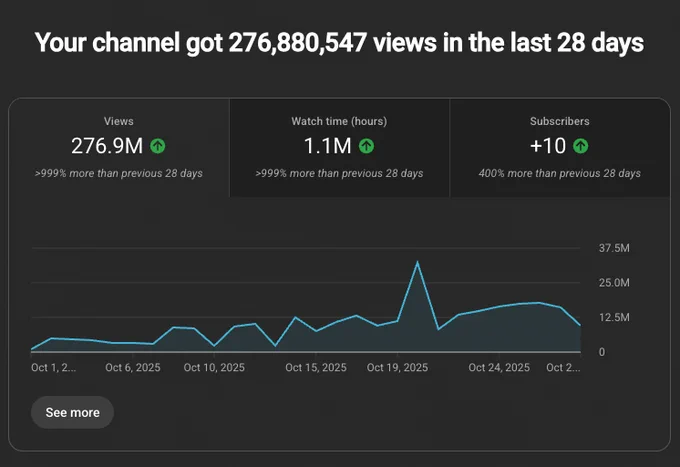Click the '400% more than previous 28 days' text

(559, 173)
